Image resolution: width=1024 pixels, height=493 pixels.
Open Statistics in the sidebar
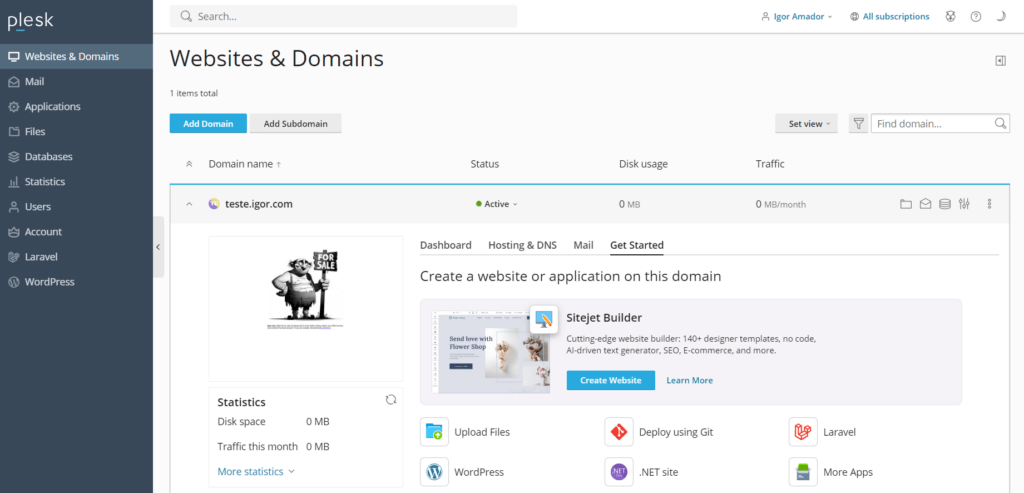point(76,182)
